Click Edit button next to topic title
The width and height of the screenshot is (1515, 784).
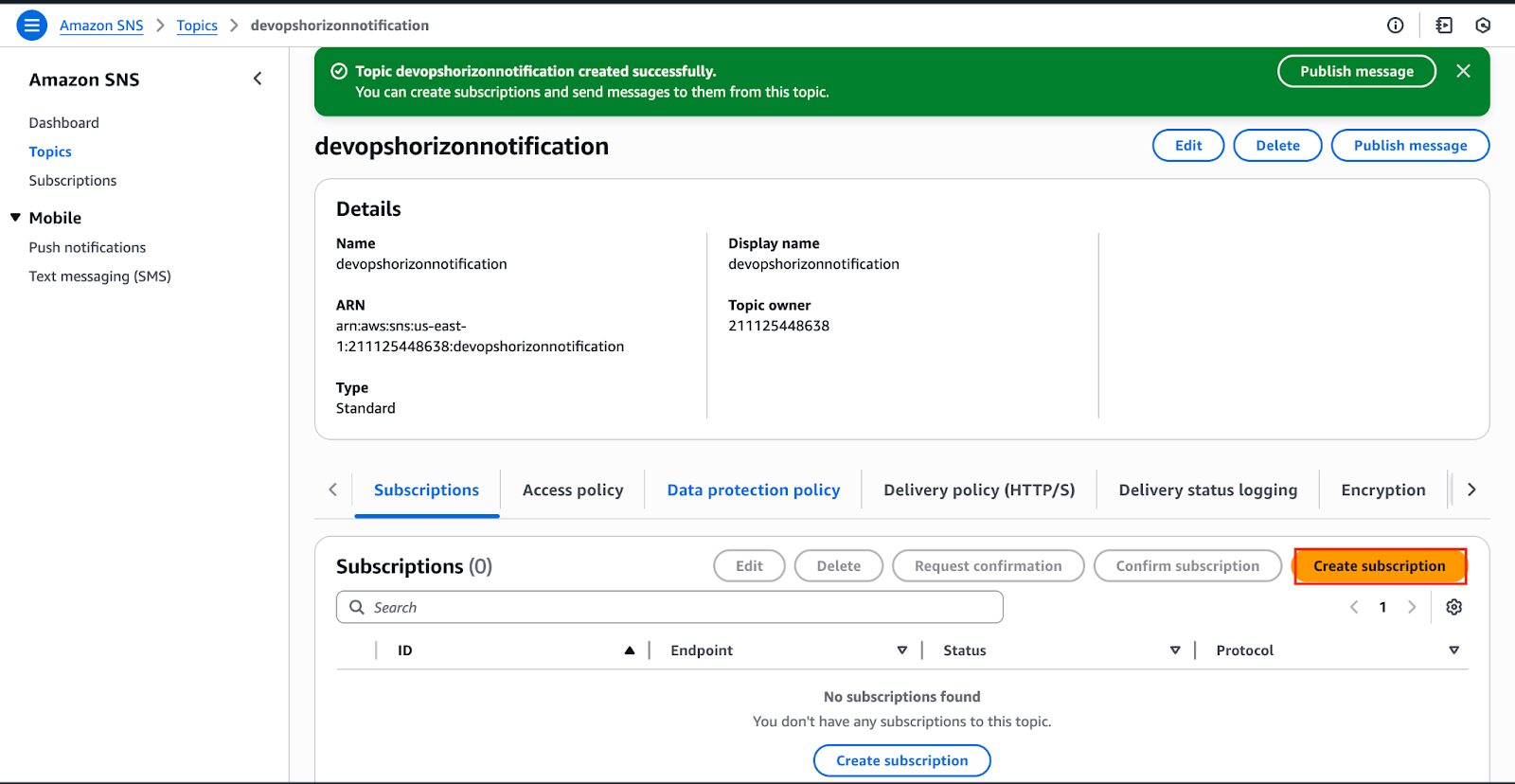point(1188,146)
